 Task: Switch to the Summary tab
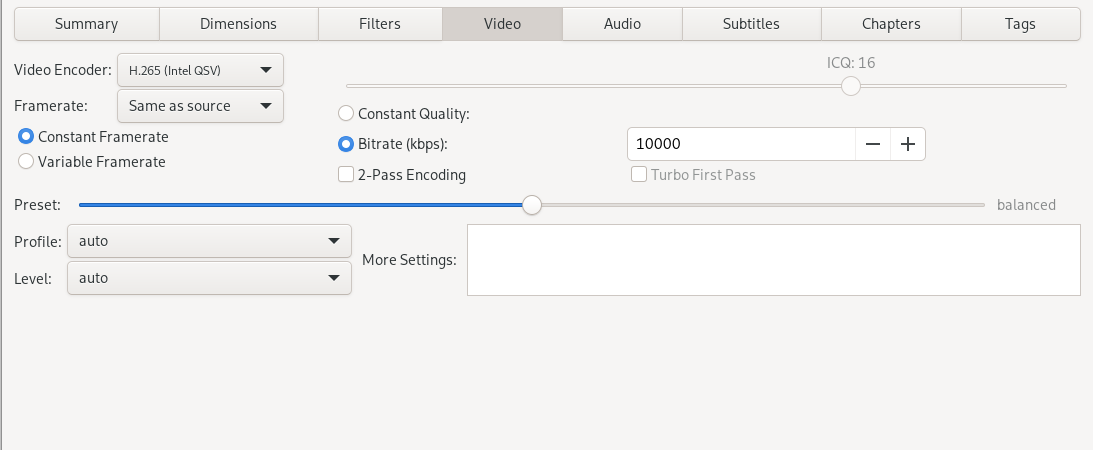coord(86,24)
